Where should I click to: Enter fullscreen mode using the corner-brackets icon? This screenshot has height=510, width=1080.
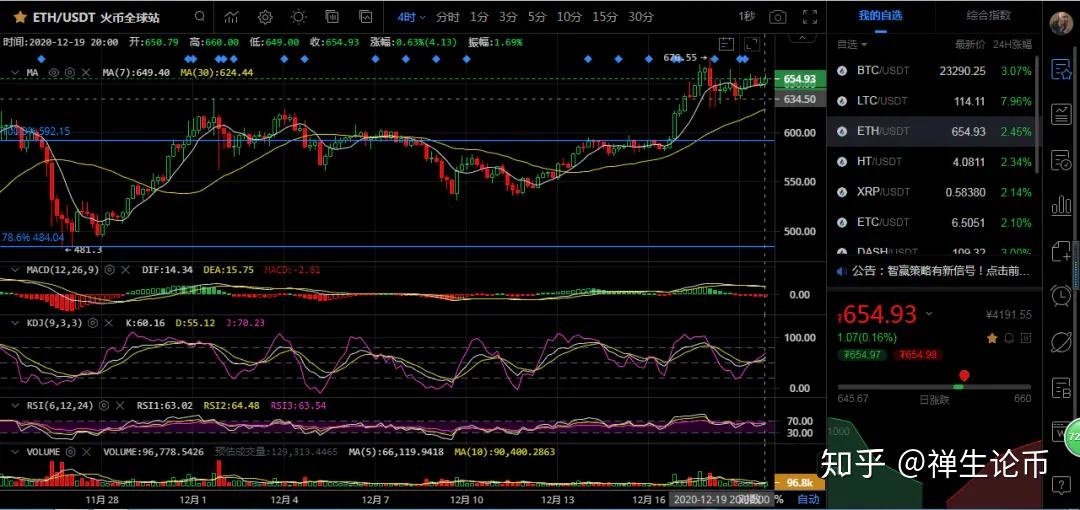click(x=811, y=17)
